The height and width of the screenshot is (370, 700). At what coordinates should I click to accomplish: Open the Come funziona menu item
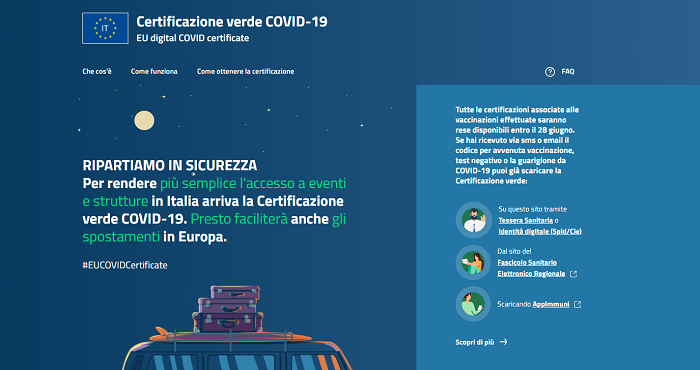coord(154,71)
